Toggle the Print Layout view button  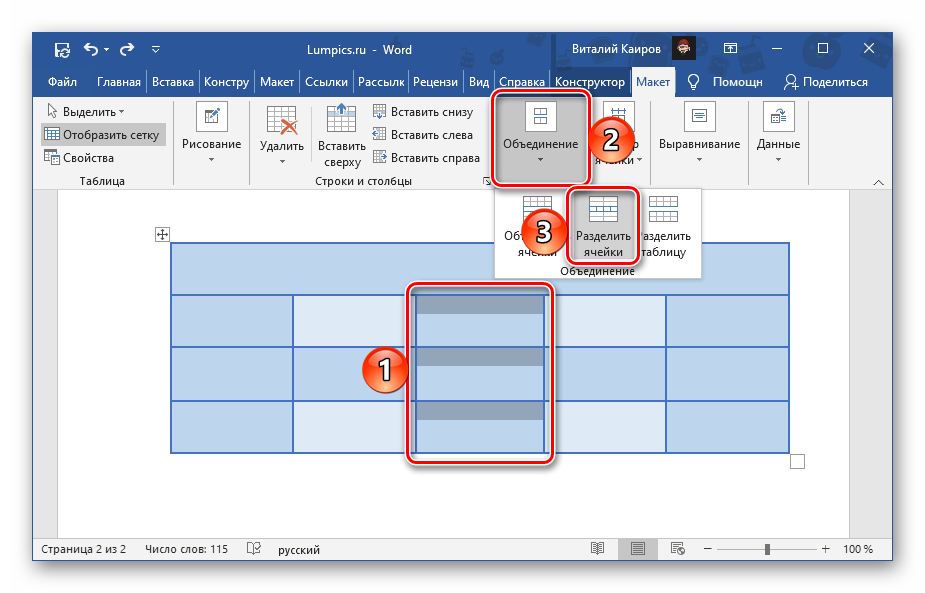[x=637, y=549]
